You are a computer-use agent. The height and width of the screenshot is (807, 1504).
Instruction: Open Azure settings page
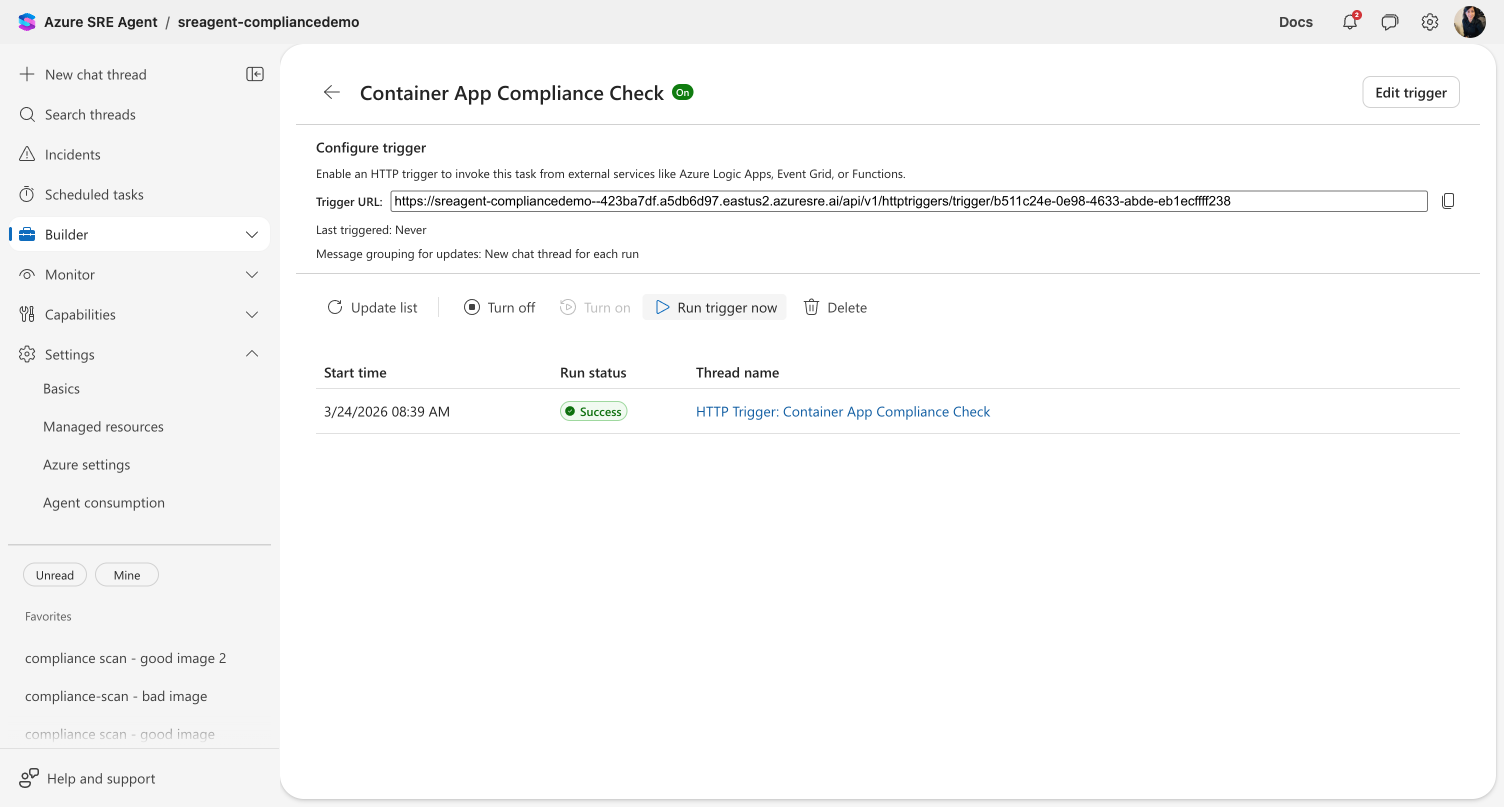tap(86, 464)
